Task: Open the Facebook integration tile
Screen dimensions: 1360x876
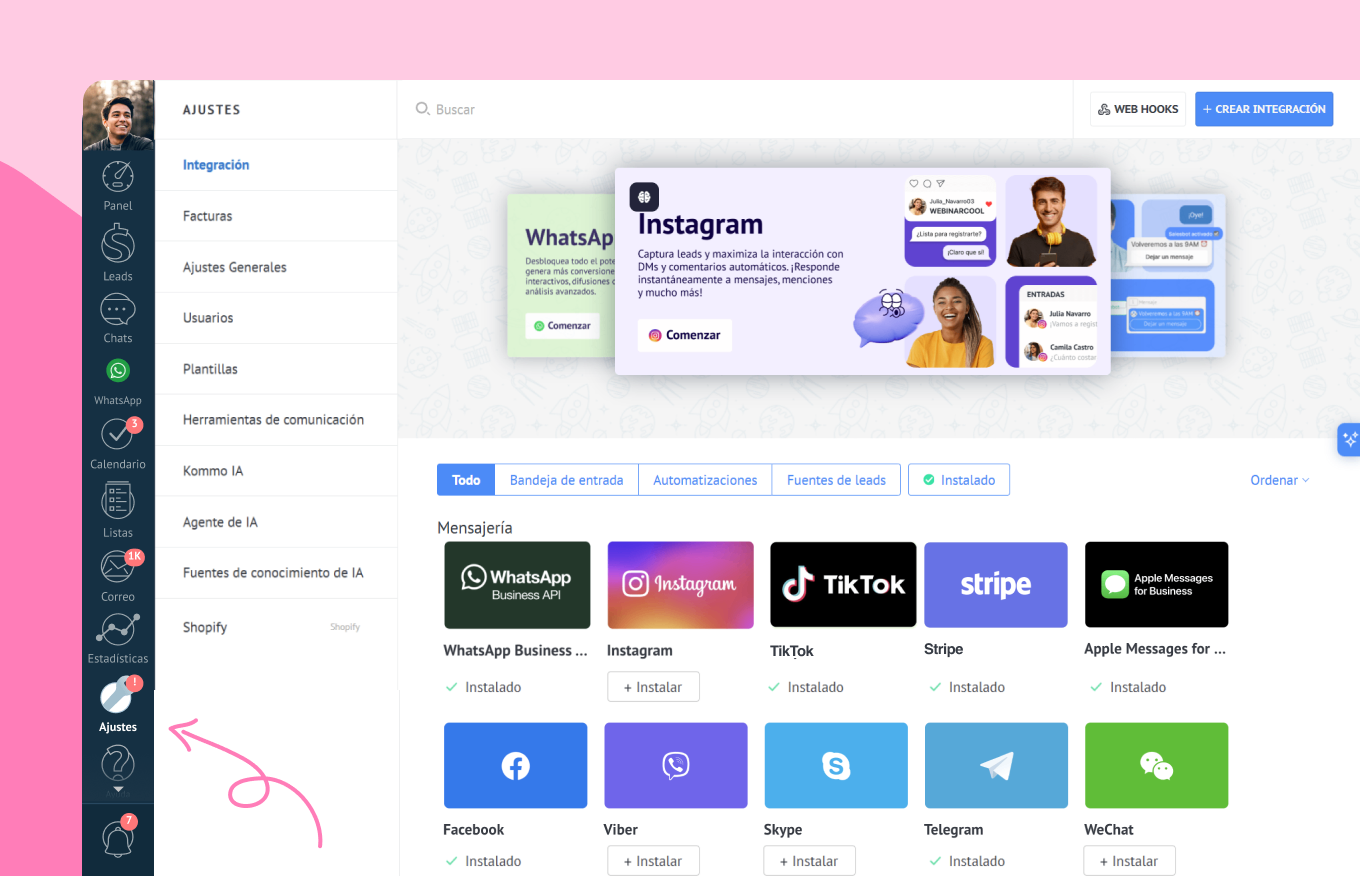Action: tap(515, 766)
